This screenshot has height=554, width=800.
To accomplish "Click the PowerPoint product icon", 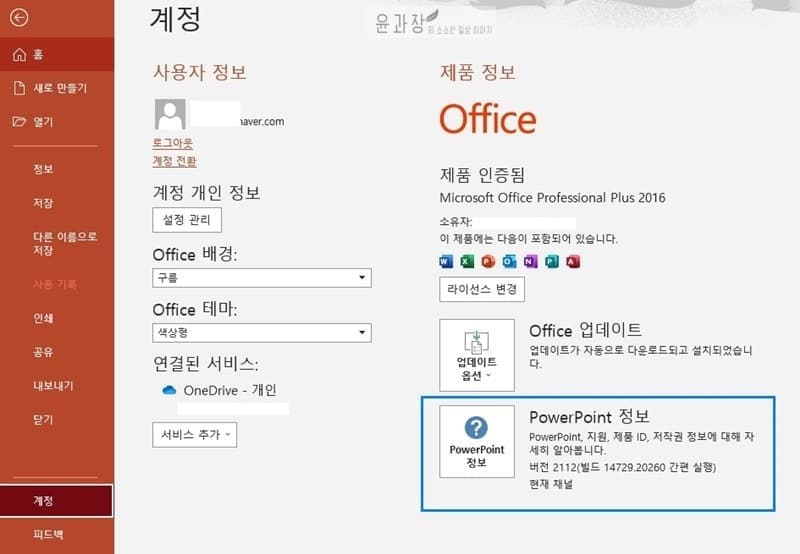I will pyautogui.click(x=488, y=262).
